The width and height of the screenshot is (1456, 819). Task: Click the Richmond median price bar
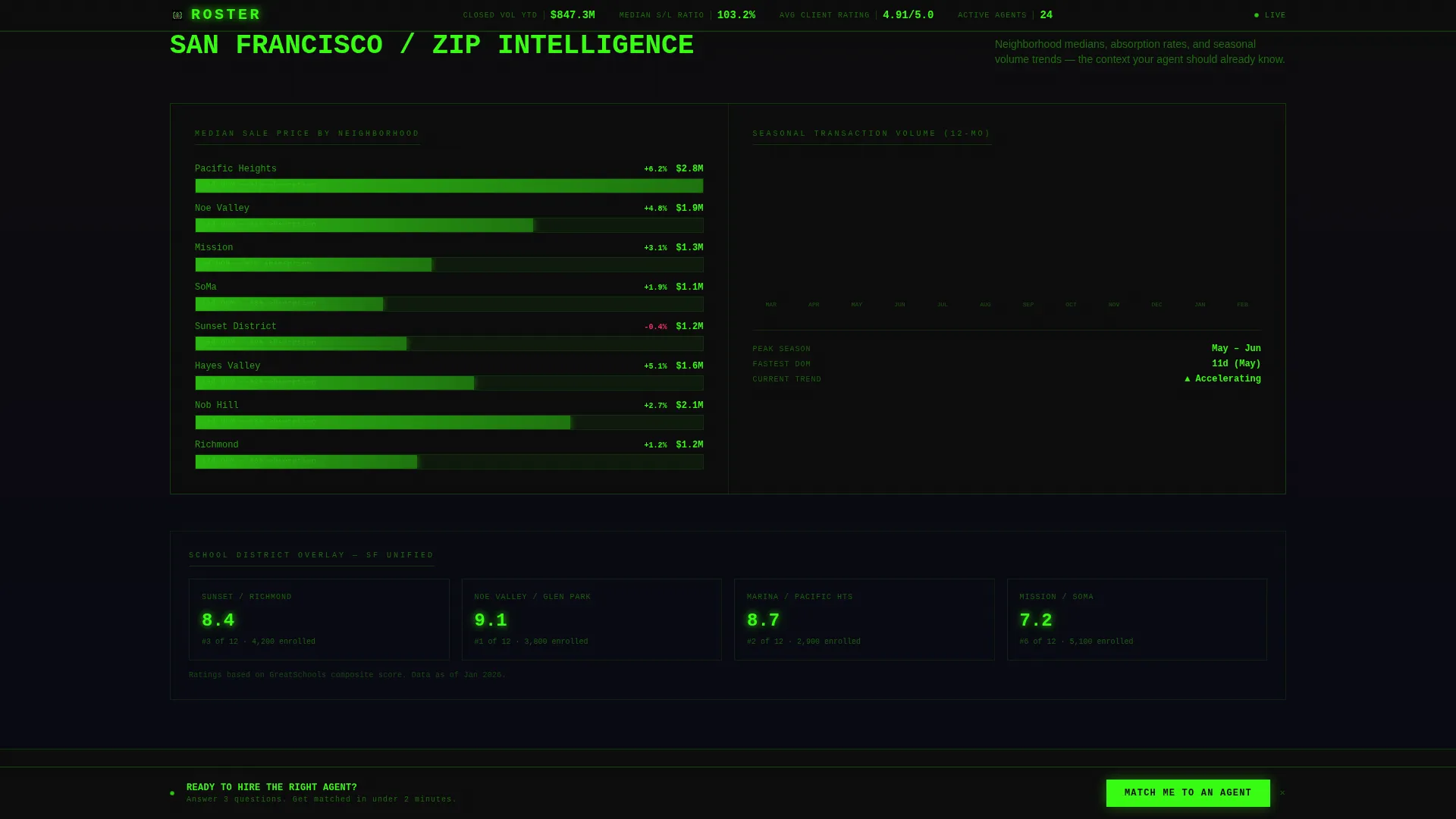coord(449,462)
